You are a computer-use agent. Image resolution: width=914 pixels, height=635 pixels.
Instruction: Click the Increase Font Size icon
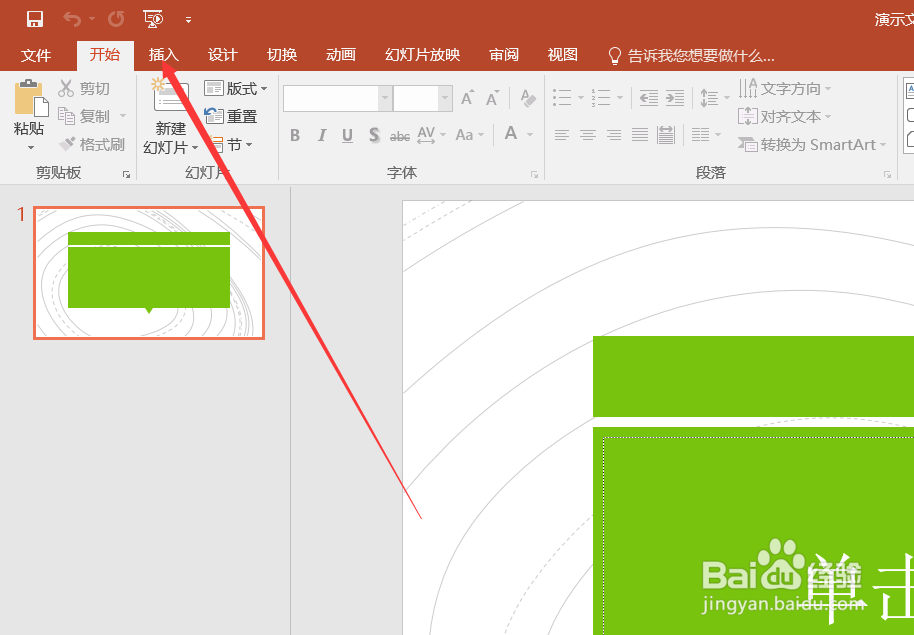[467, 98]
